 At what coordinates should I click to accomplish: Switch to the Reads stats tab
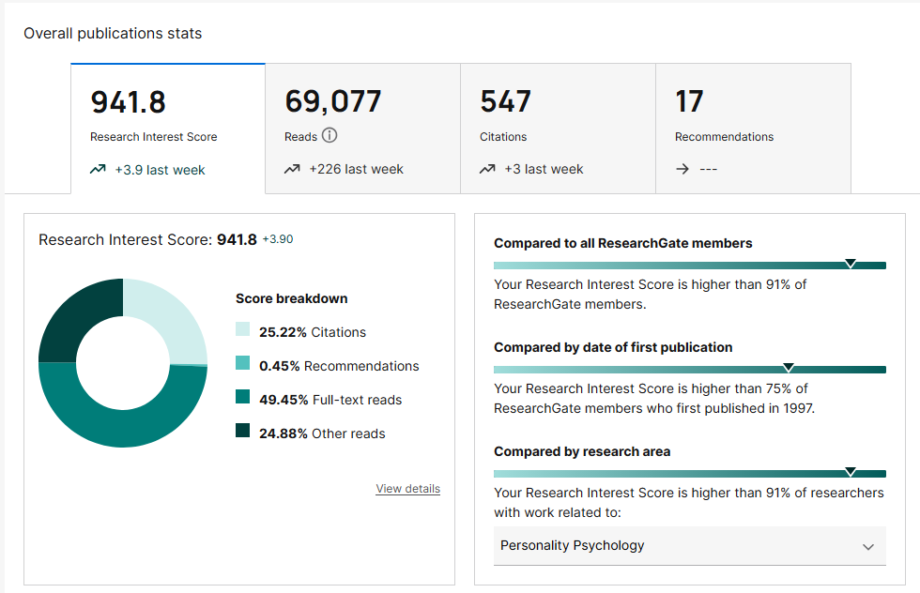[x=362, y=128]
